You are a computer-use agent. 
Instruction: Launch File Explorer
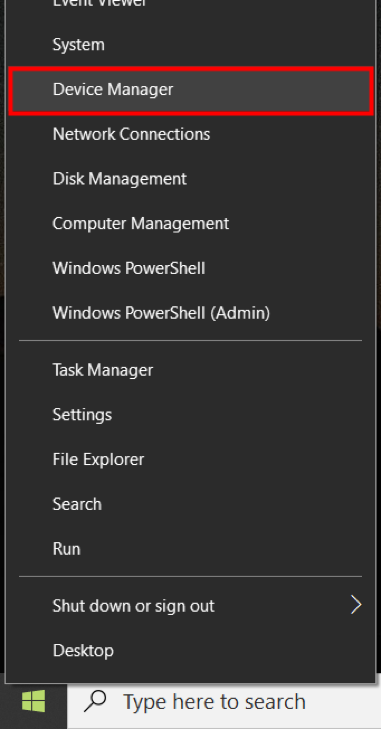191,459
